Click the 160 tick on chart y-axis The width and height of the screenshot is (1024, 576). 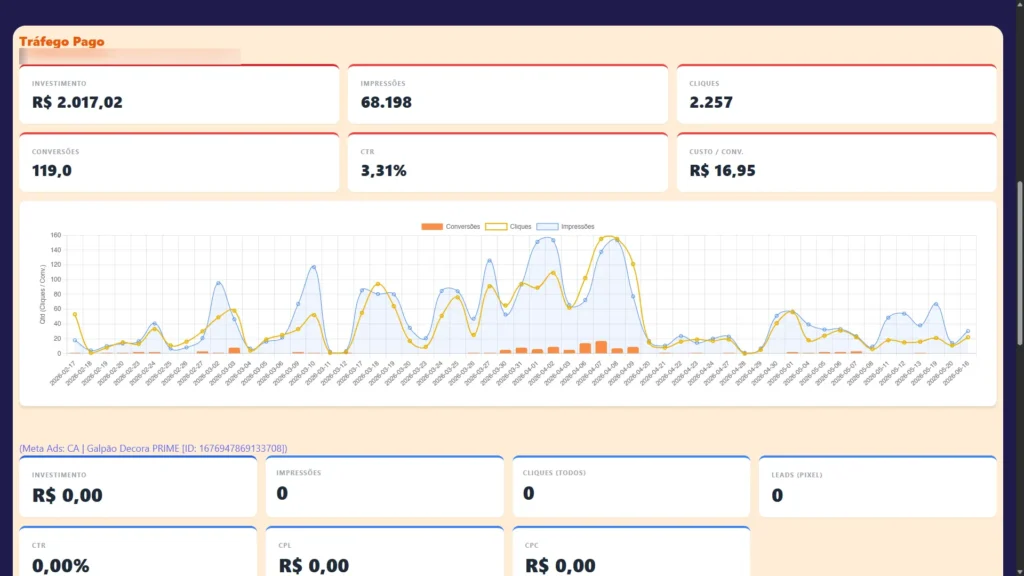pyautogui.click(x=56, y=235)
